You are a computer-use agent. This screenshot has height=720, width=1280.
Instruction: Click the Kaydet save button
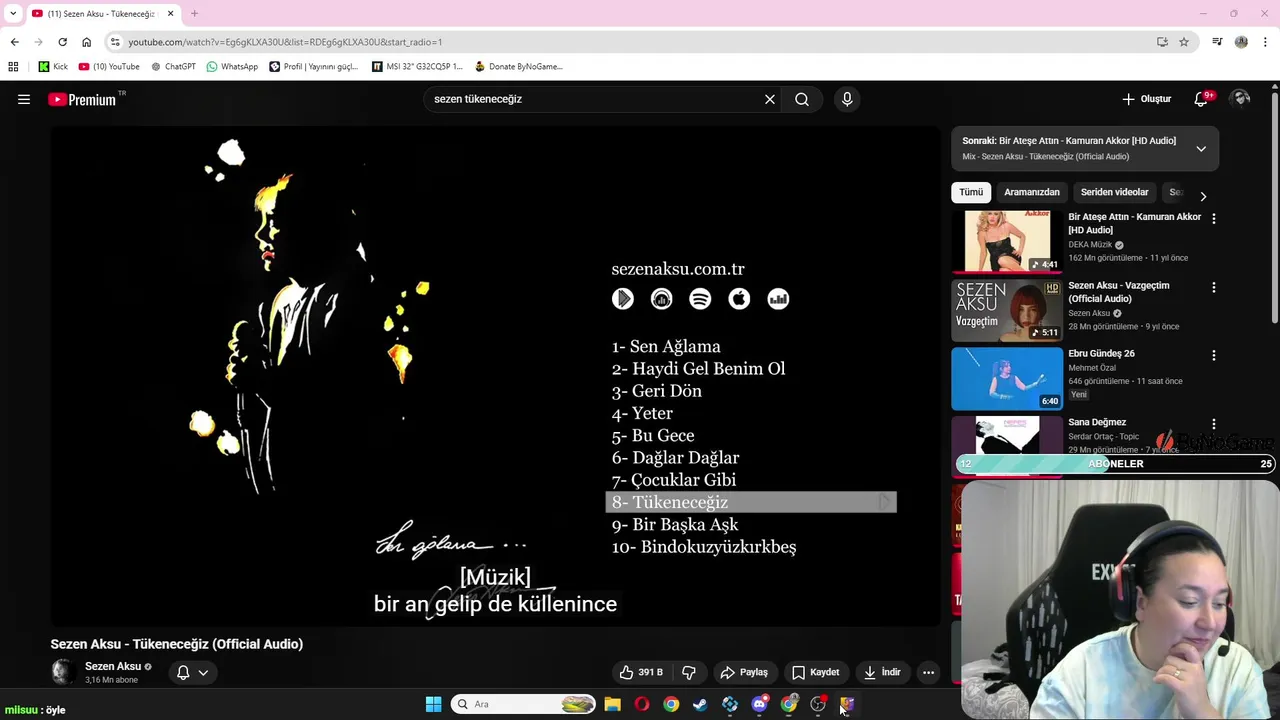pyautogui.click(x=815, y=672)
